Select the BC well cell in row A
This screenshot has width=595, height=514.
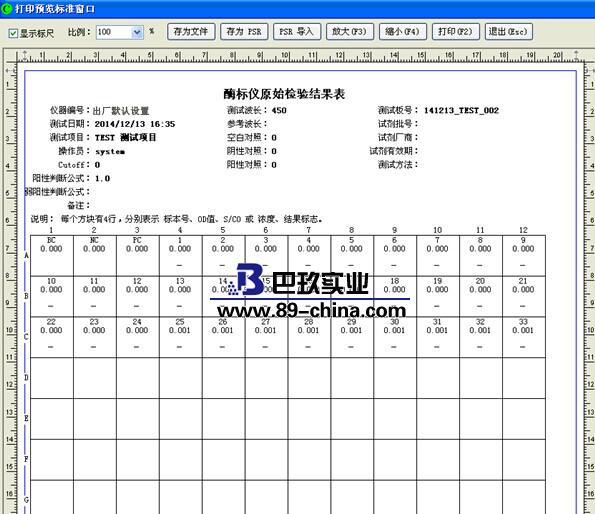(x=52, y=255)
